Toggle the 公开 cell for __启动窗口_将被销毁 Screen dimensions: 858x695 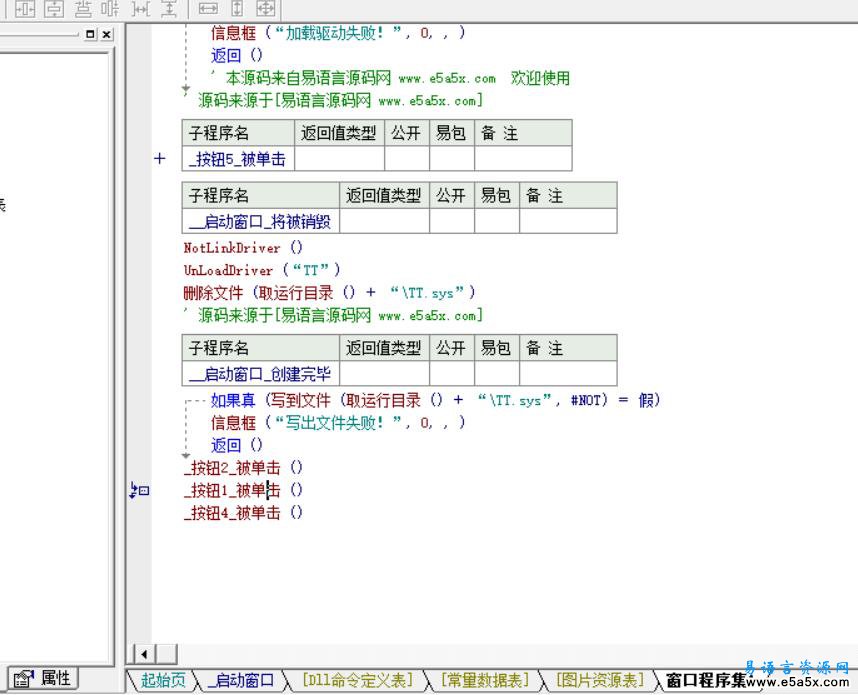(x=452, y=222)
